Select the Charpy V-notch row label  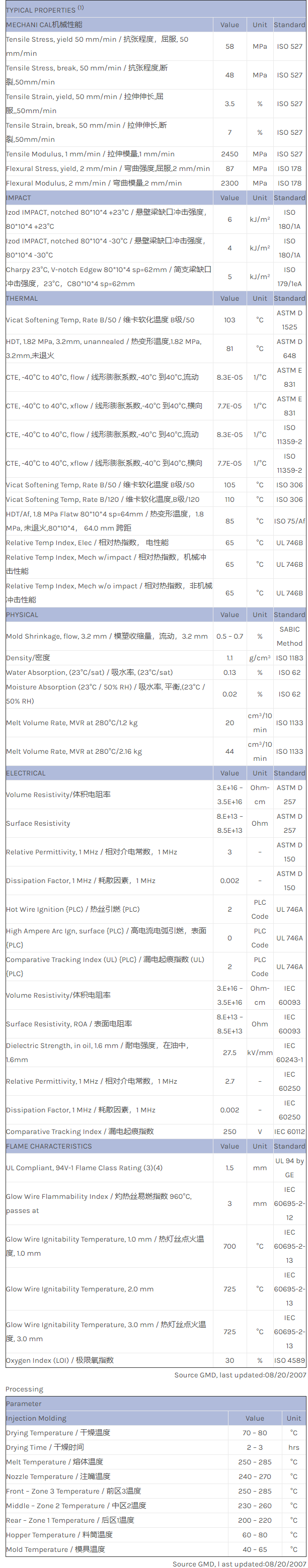click(x=108, y=277)
